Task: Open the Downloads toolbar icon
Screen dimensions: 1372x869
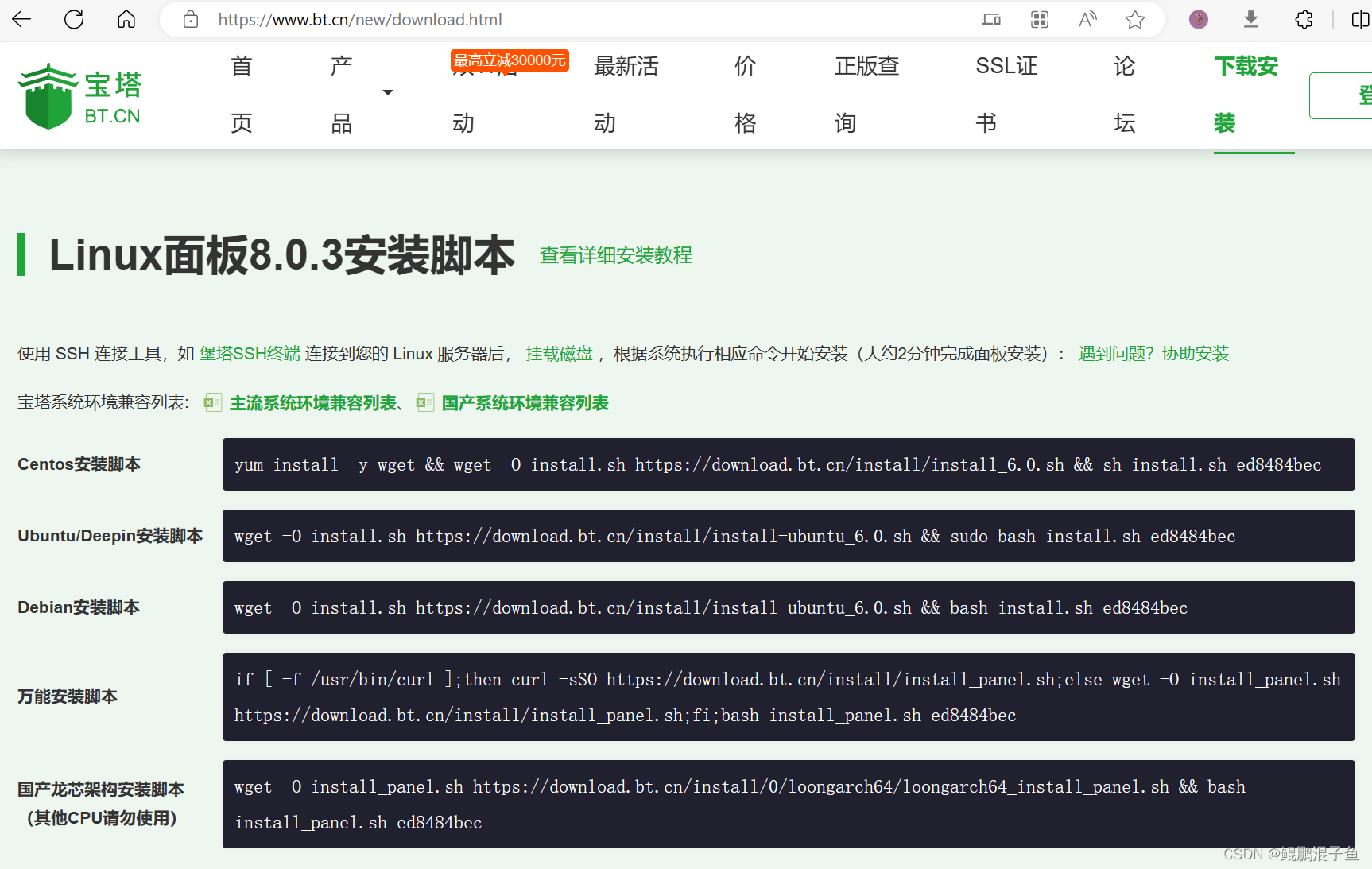Action: (x=1251, y=19)
